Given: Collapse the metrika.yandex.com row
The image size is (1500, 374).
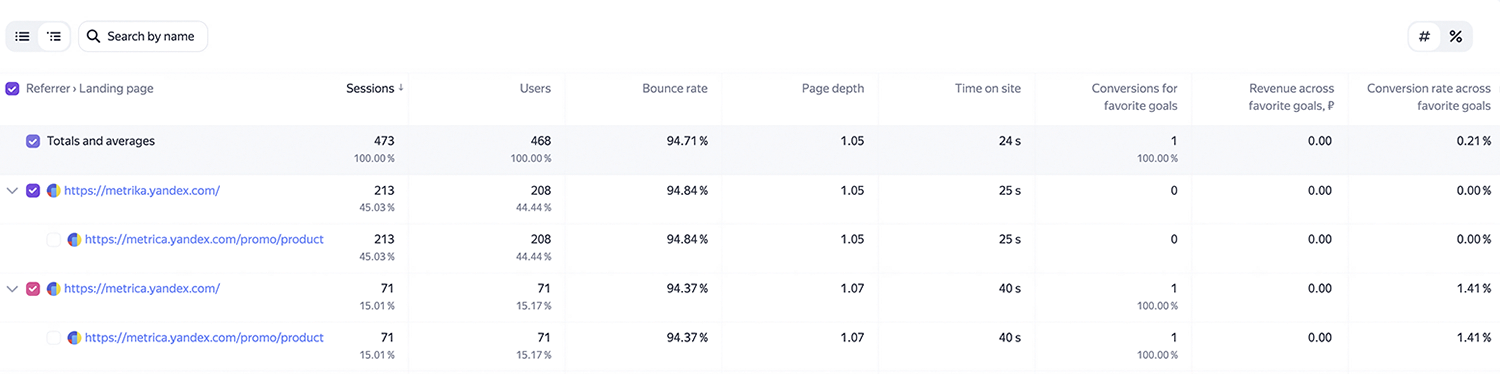Looking at the screenshot, I should pyautogui.click(x=12, y=190).
